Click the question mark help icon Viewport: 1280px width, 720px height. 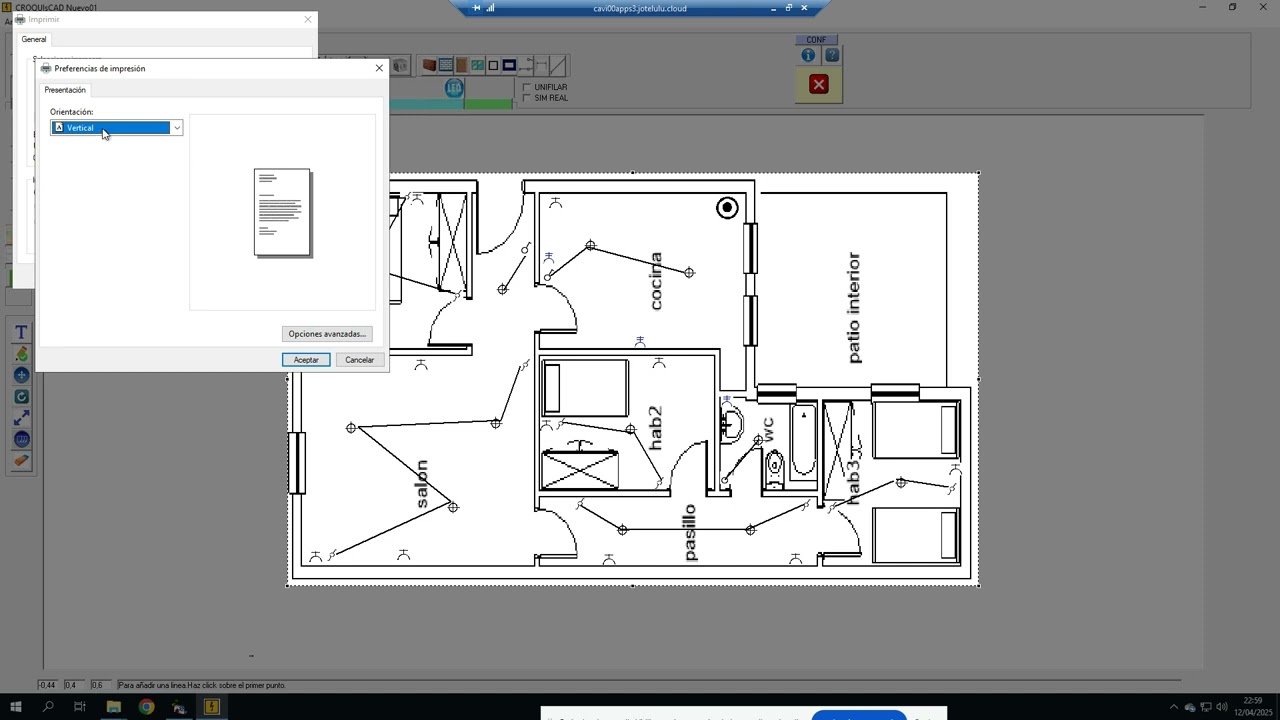tap(831, 56)
